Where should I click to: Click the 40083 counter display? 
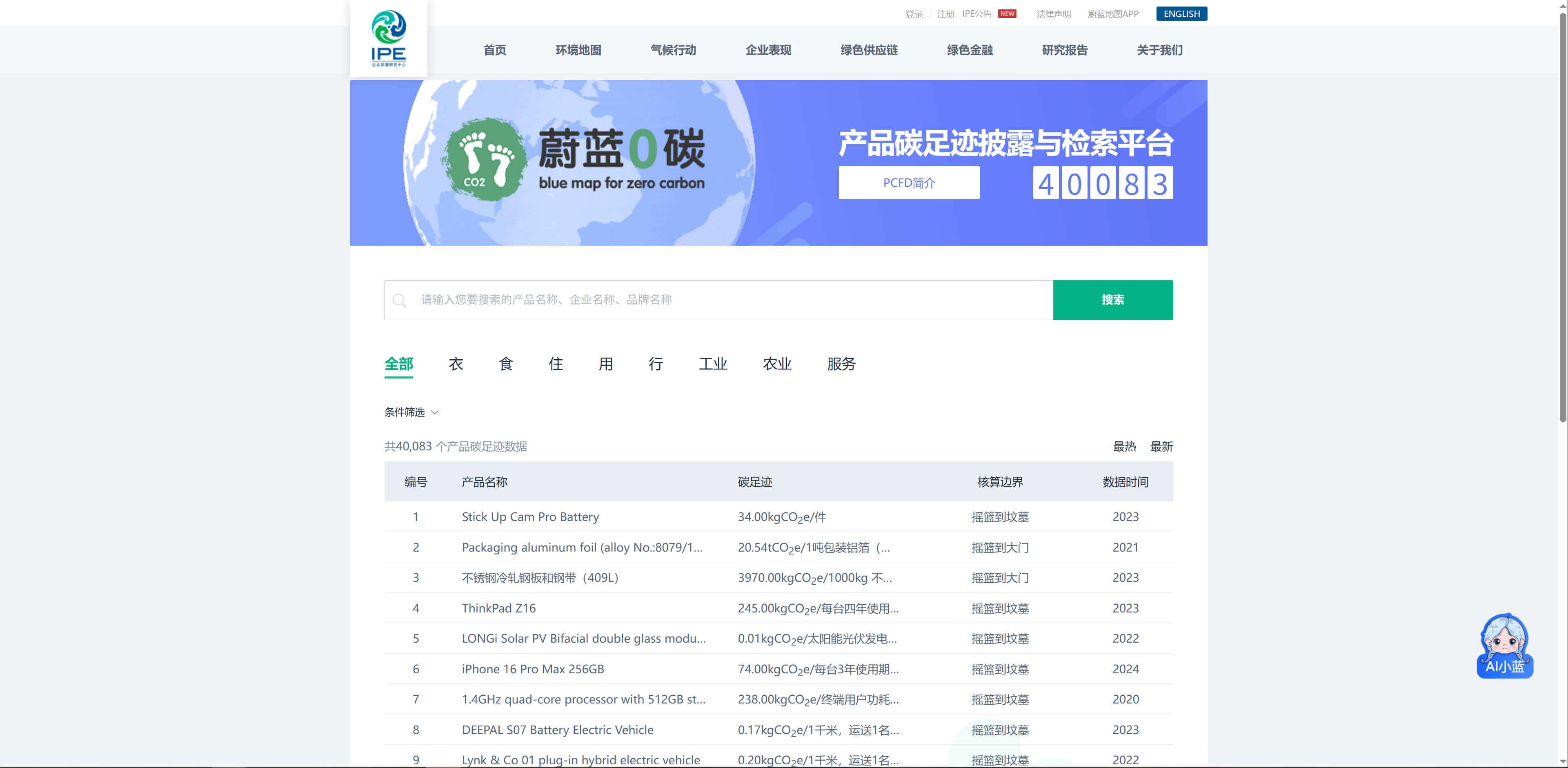(1102, 183)
